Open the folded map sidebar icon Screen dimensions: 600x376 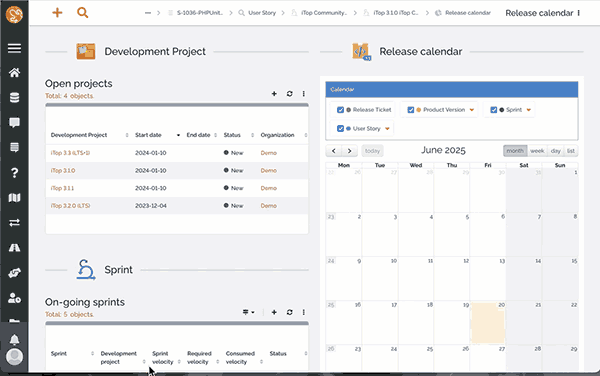(14, 198)
